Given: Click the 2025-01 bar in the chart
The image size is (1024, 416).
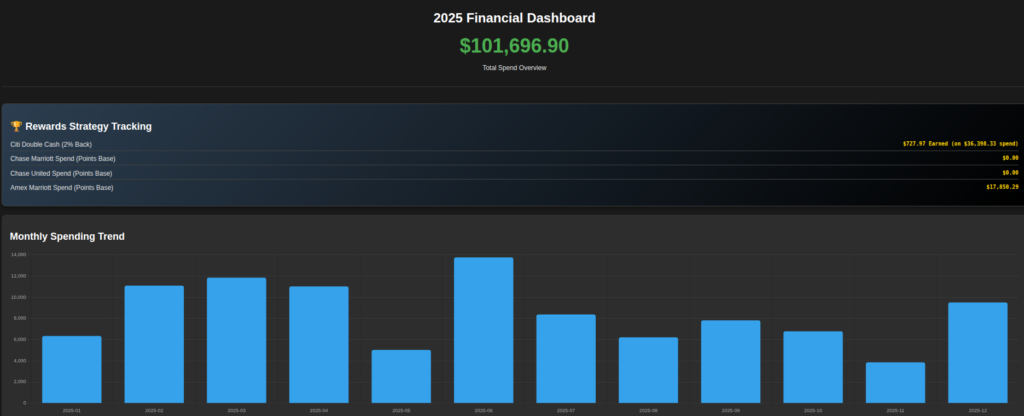Looking at the screenshot, I should 72,369.
